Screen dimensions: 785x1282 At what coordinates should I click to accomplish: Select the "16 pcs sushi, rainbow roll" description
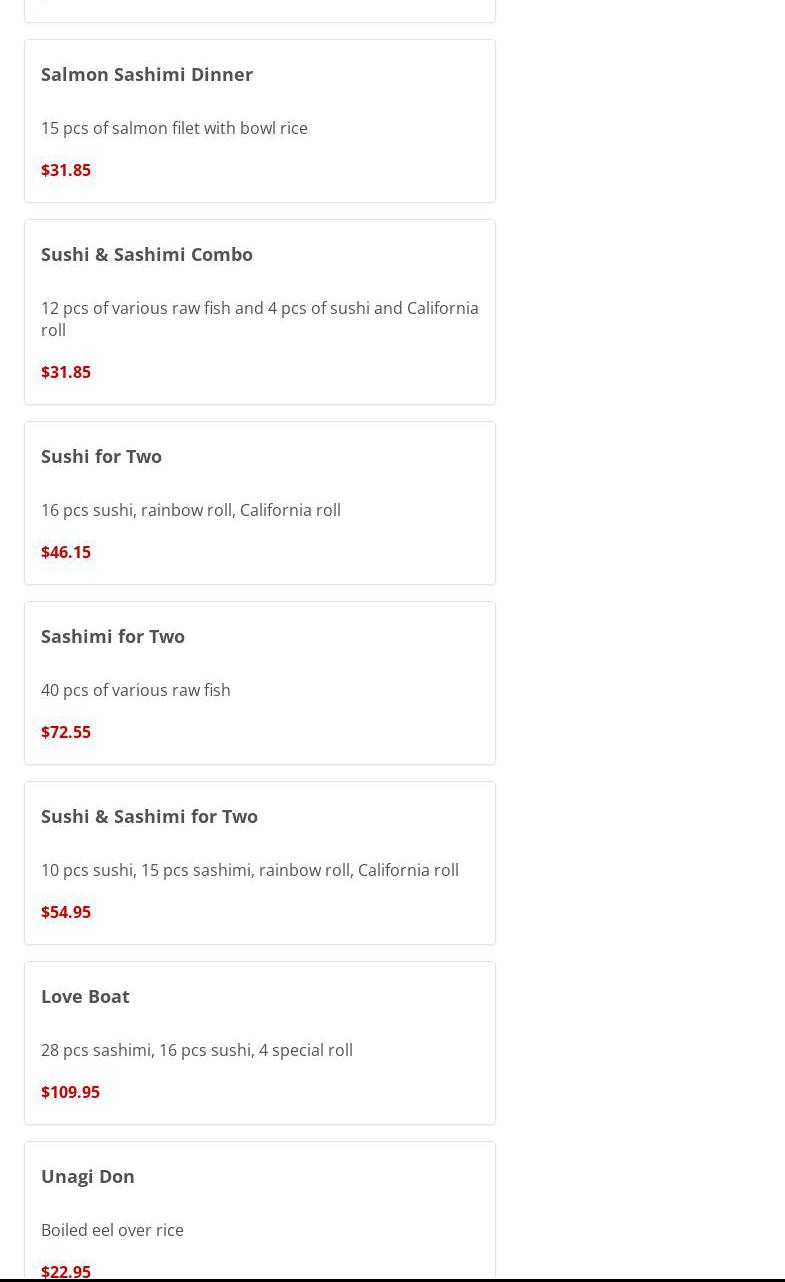(191, 510)
